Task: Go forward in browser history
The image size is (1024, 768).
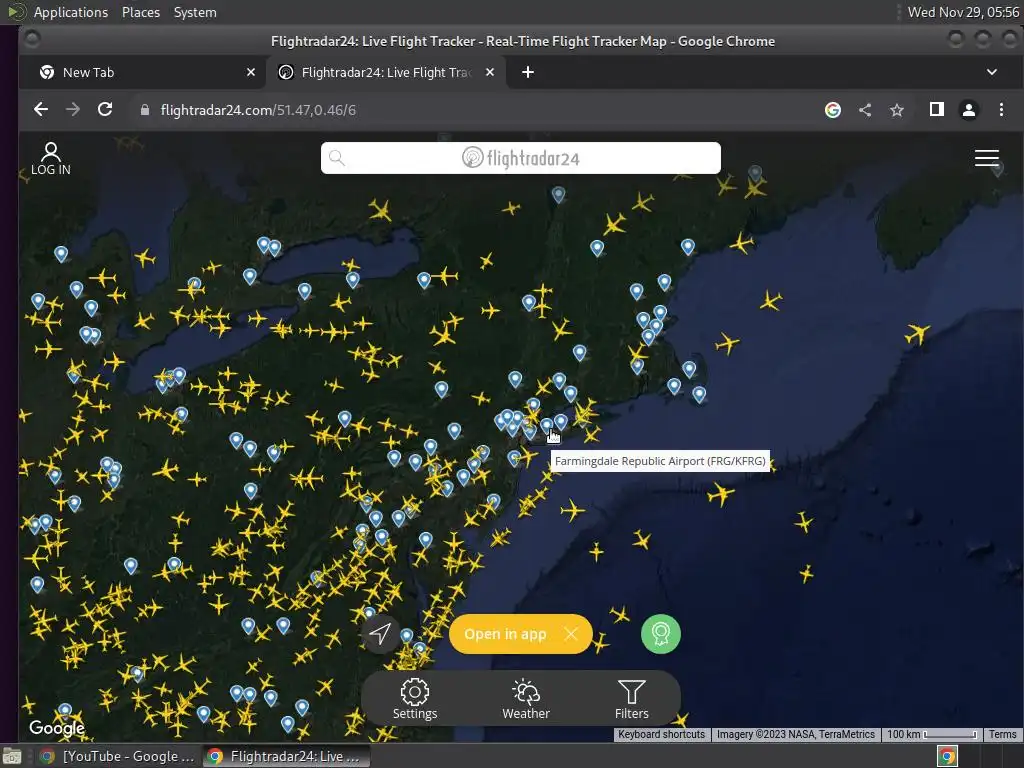Action: 72,110
